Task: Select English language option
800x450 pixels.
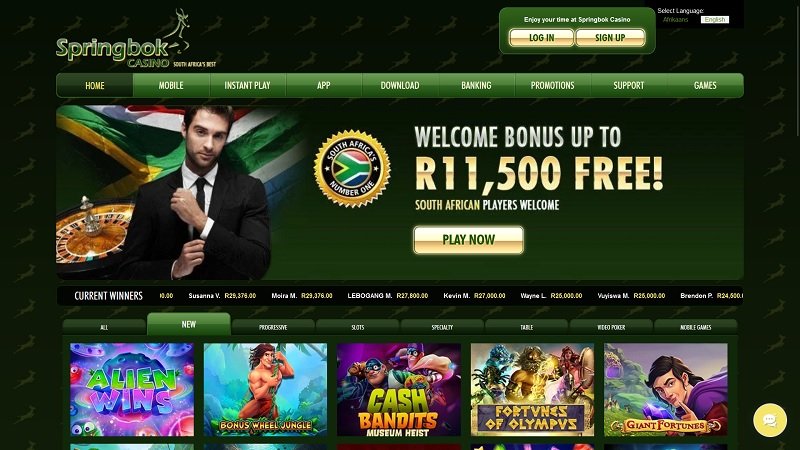Action: click(x=715, y=20)
